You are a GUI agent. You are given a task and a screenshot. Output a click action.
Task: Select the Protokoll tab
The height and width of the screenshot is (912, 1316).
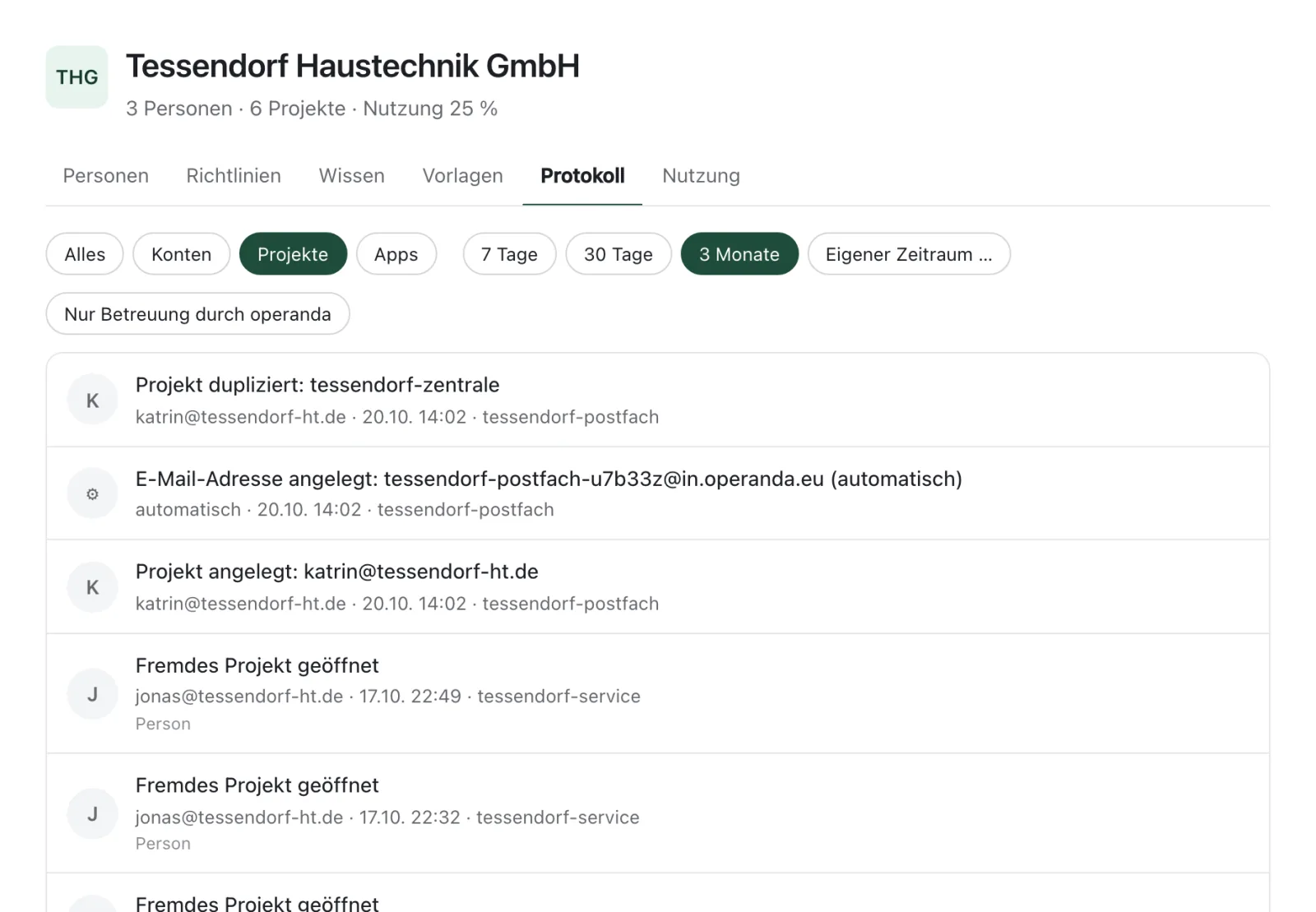coord(582,176)
